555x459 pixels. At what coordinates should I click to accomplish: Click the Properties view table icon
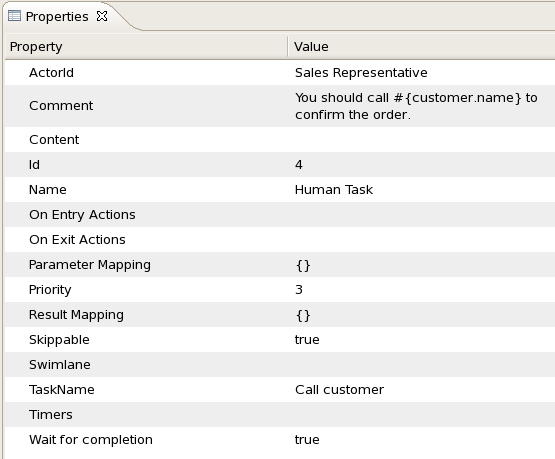[x=14, y=16]
